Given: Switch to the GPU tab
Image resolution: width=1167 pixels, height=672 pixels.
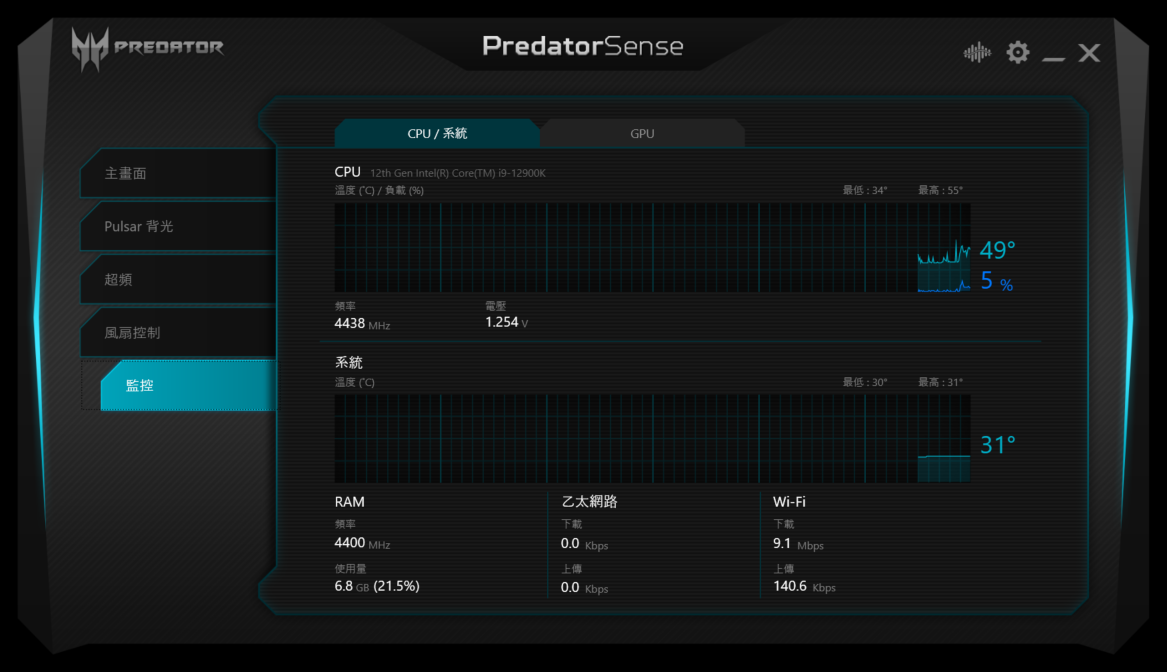Looking at the screenshot, I should [x=642, y=133].
